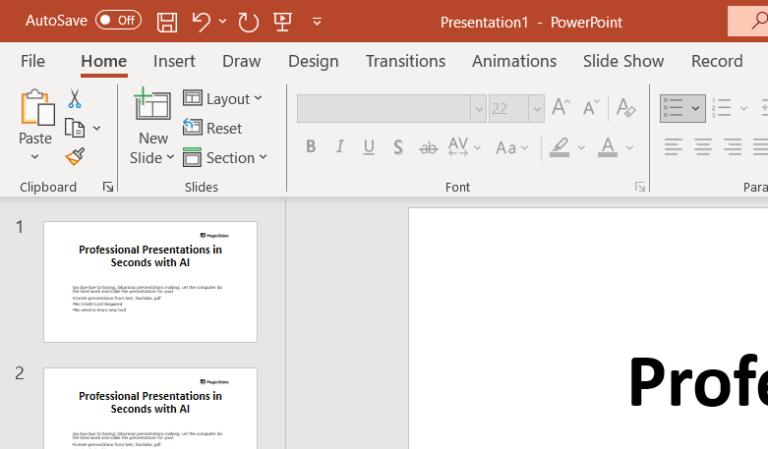Image resolution: width=768 pixels, height=449 pixels.
Task: Align text right
Action: (733, 146)
